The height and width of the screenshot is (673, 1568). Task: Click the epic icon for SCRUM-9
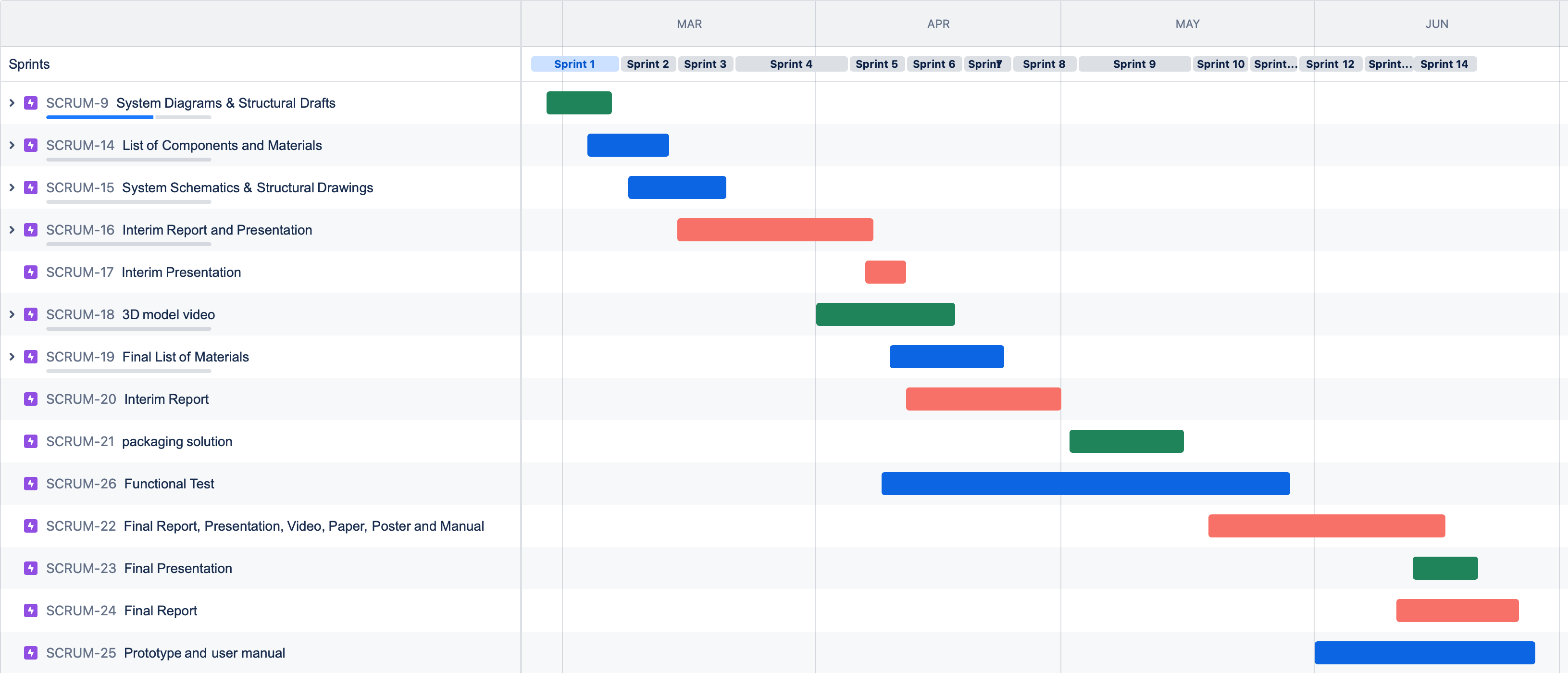coord(30,103)
